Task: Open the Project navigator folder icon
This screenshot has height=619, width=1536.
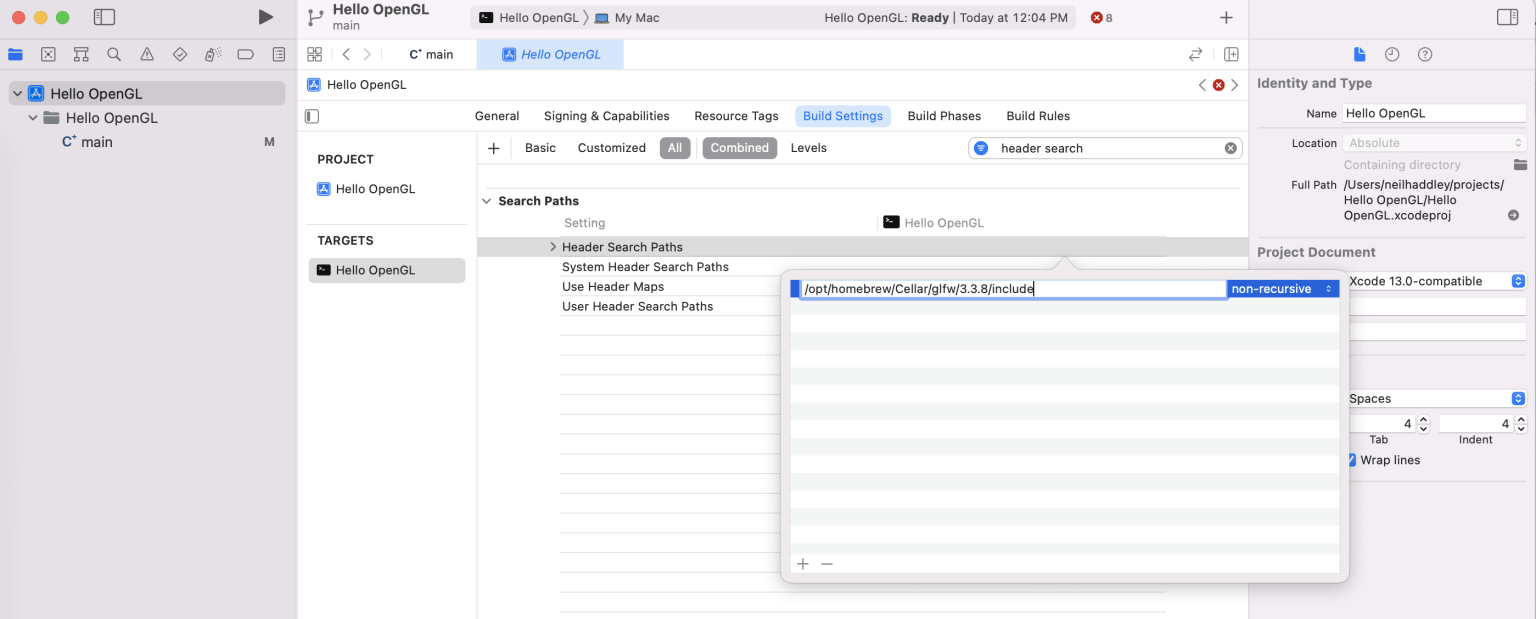Action: pos(15,54)
